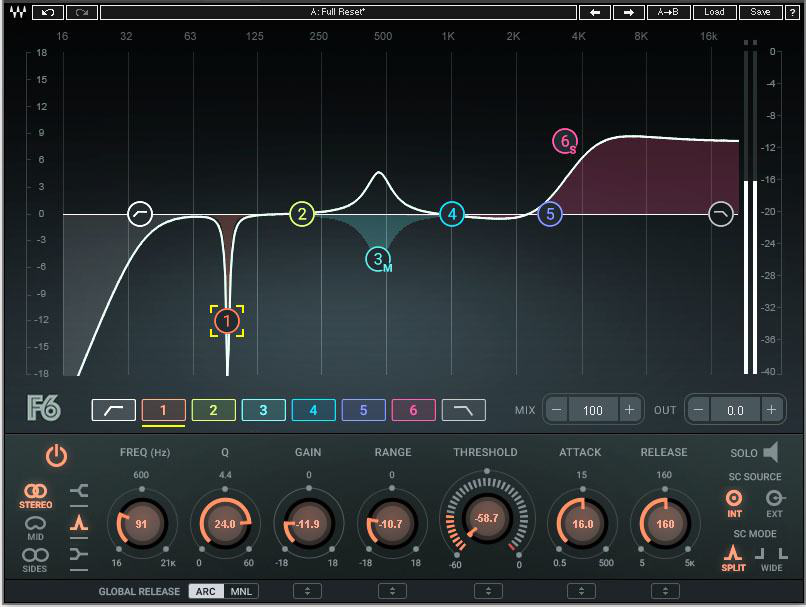
Task: Select band 5 tab
Action: 363,410
